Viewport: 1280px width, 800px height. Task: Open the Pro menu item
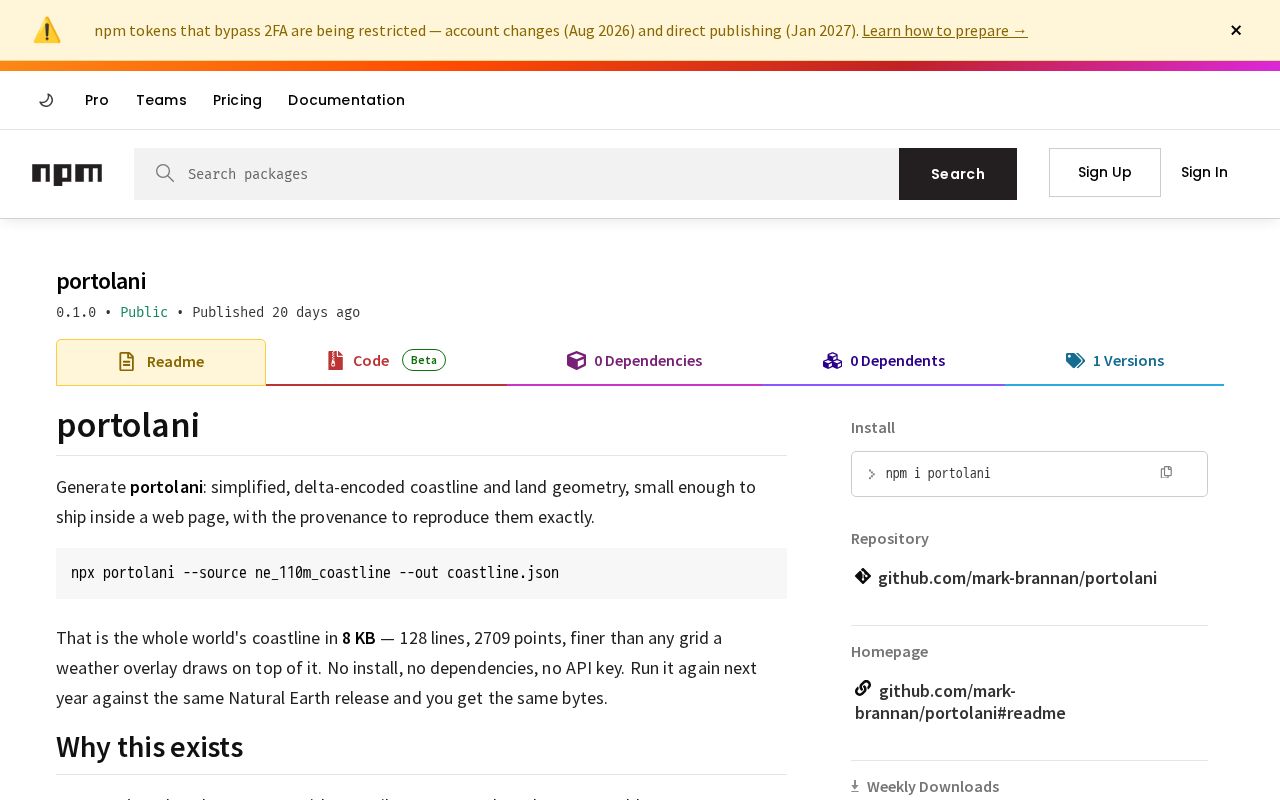pyautogui.click(x=97, y=100)
